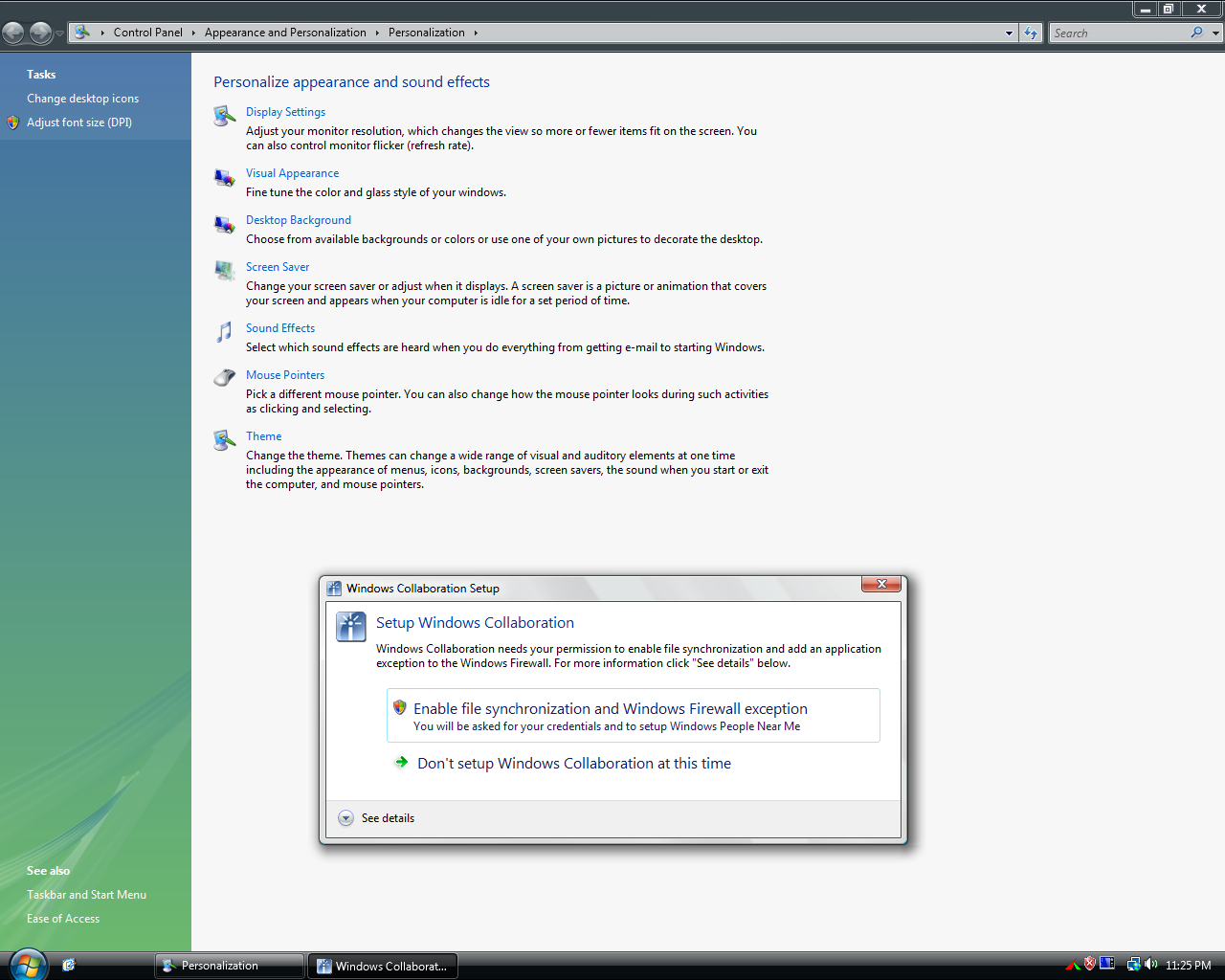
Task: Choose Don't setup Windows Collaboration at this time
Action: point(574,763)
